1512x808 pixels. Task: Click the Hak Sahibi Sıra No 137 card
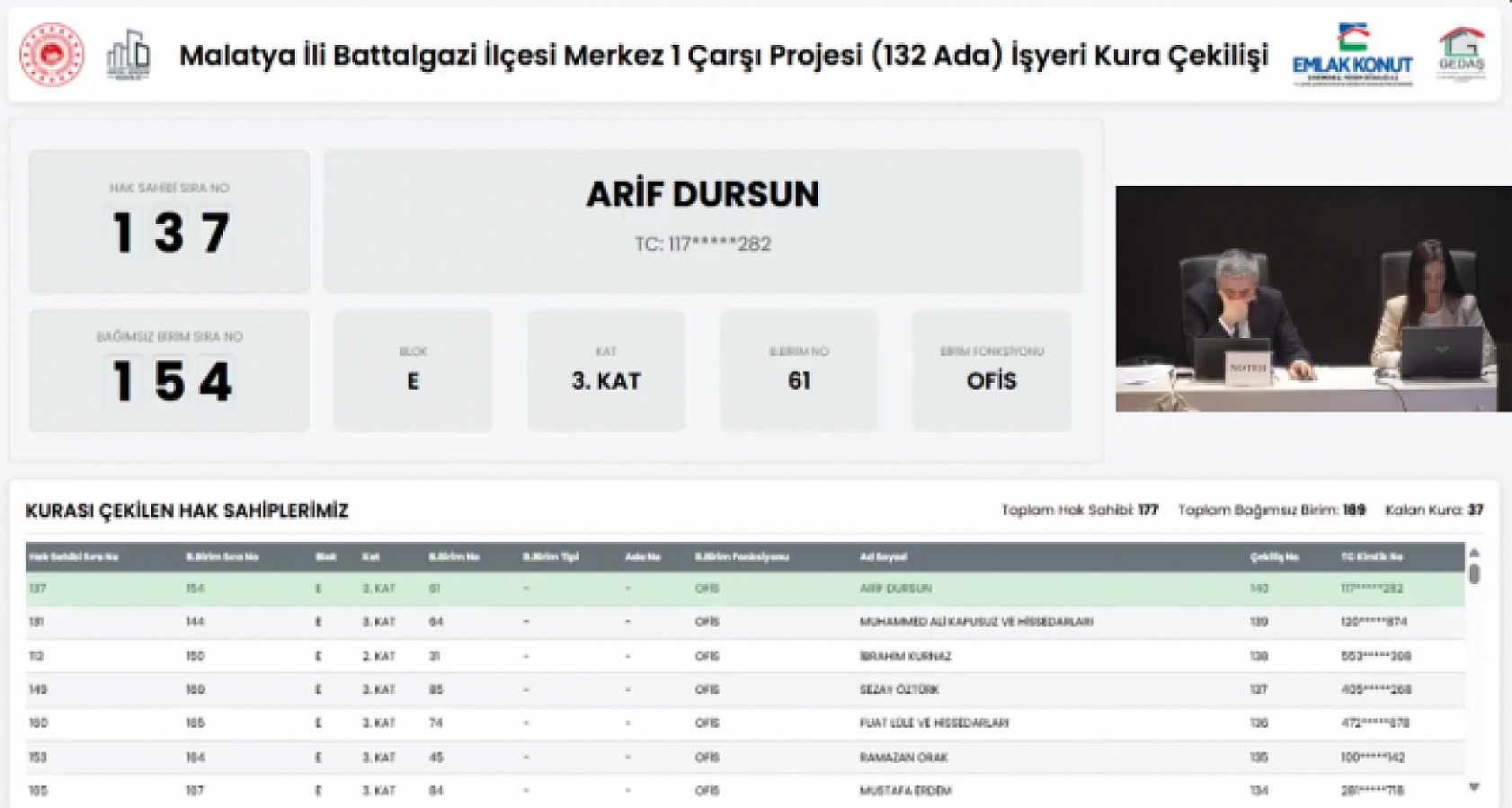pyautogui.click(x=169, y=221)
